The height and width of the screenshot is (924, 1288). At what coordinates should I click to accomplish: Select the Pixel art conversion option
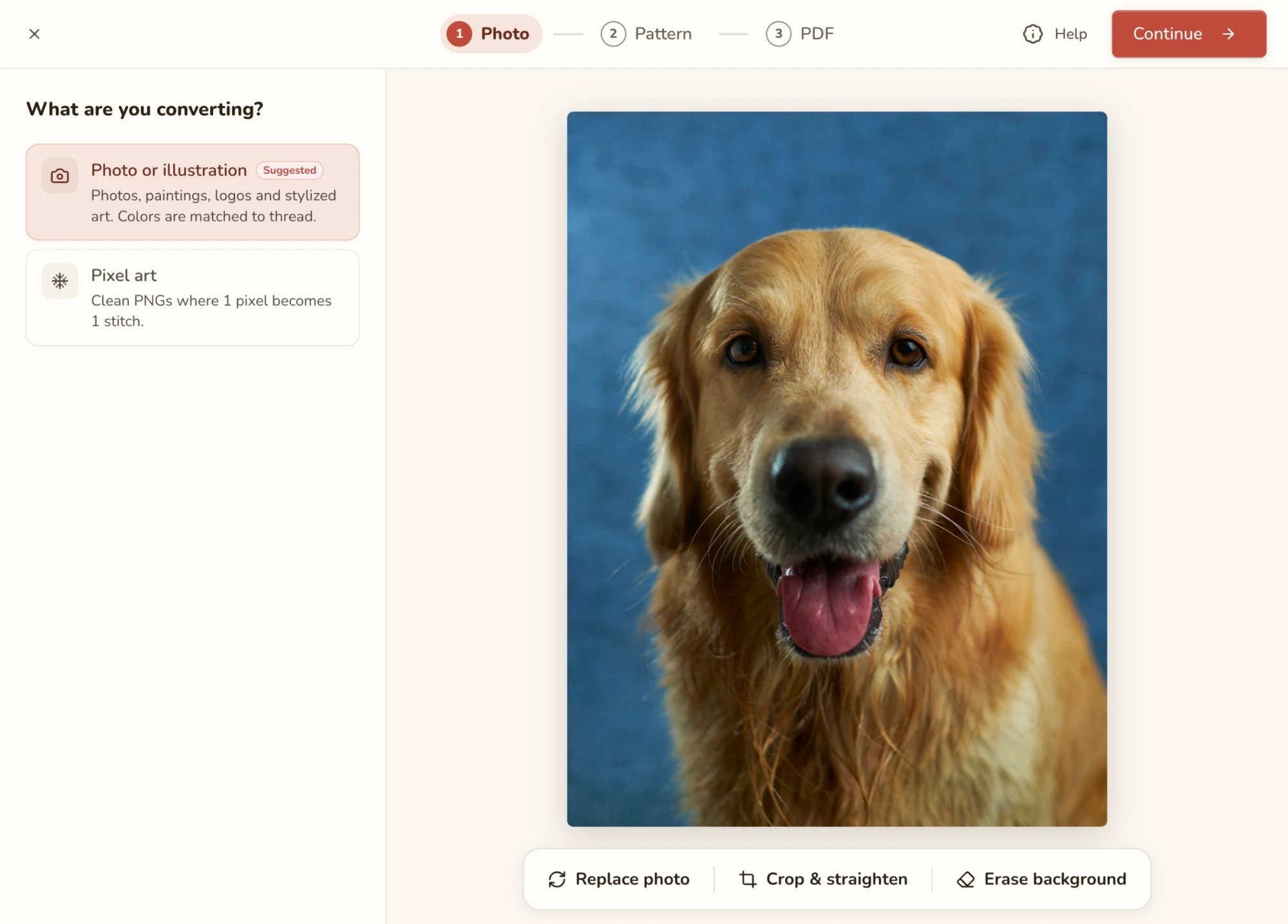193,297
